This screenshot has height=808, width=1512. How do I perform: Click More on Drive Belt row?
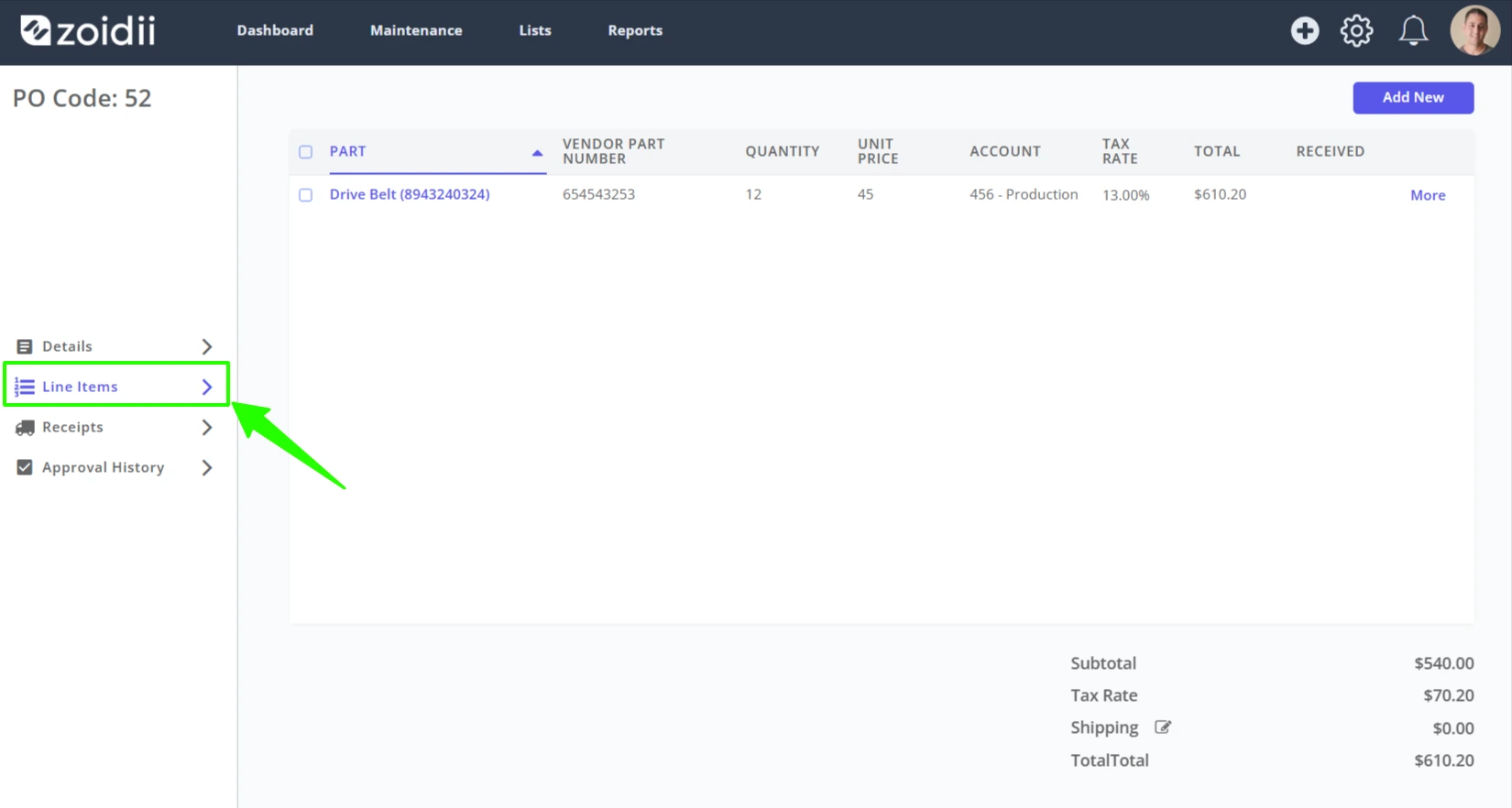coord(1428,195)
